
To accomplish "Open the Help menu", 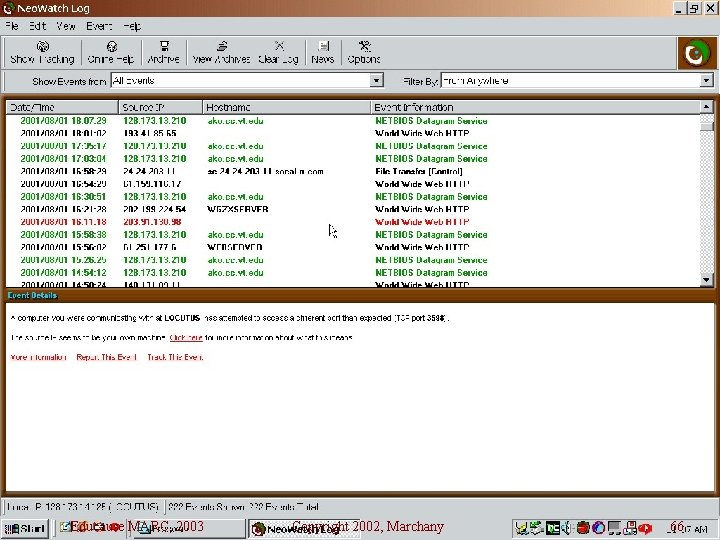I will tap(132, 26).
